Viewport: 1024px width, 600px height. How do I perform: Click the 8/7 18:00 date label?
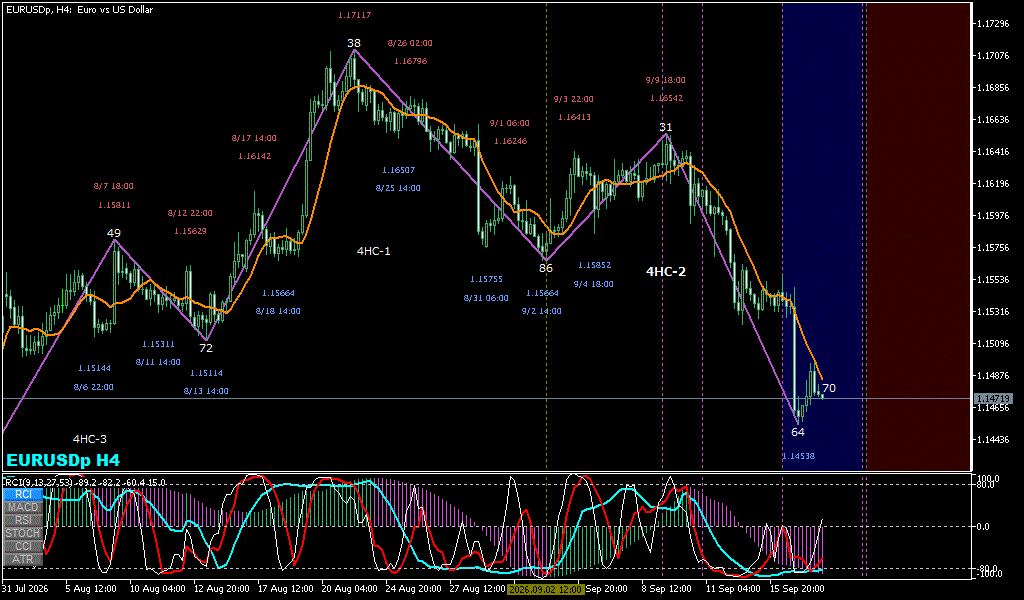point(114,186)
